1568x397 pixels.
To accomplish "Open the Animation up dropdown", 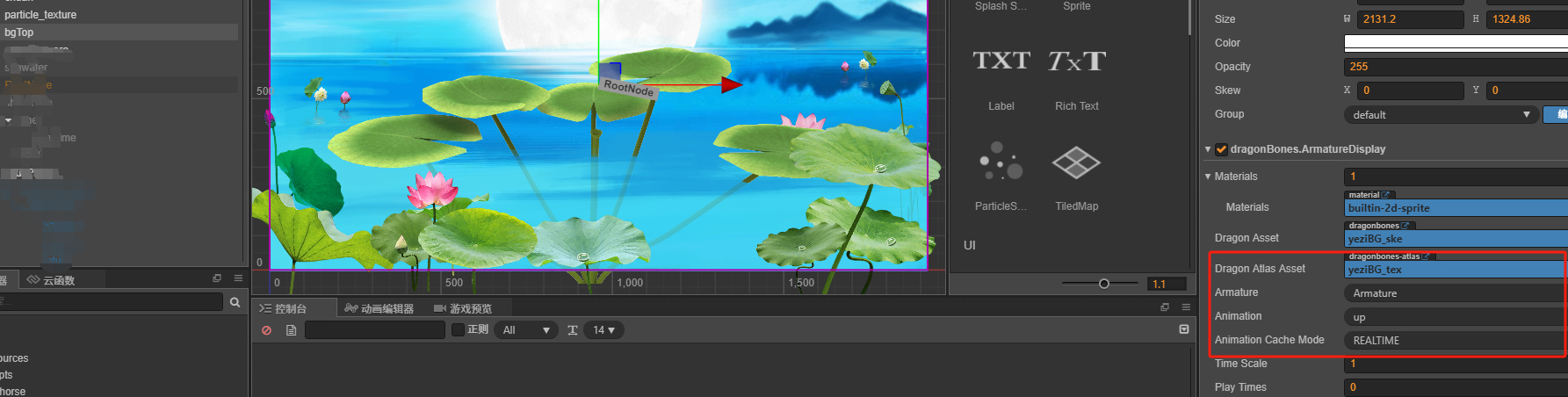I will point(1456,317).
